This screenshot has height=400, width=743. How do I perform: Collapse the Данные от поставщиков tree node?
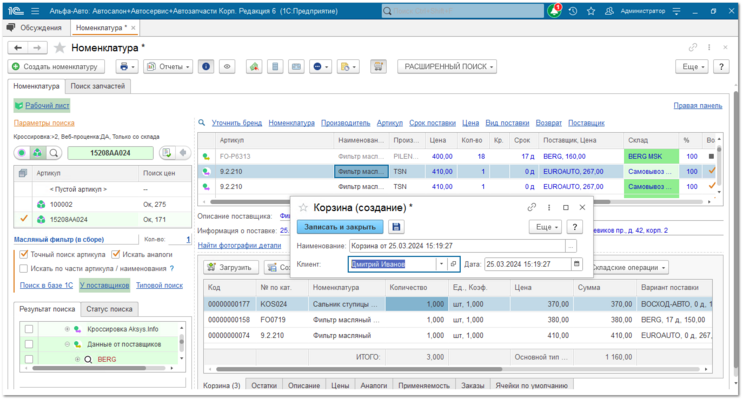pos(67,344)
